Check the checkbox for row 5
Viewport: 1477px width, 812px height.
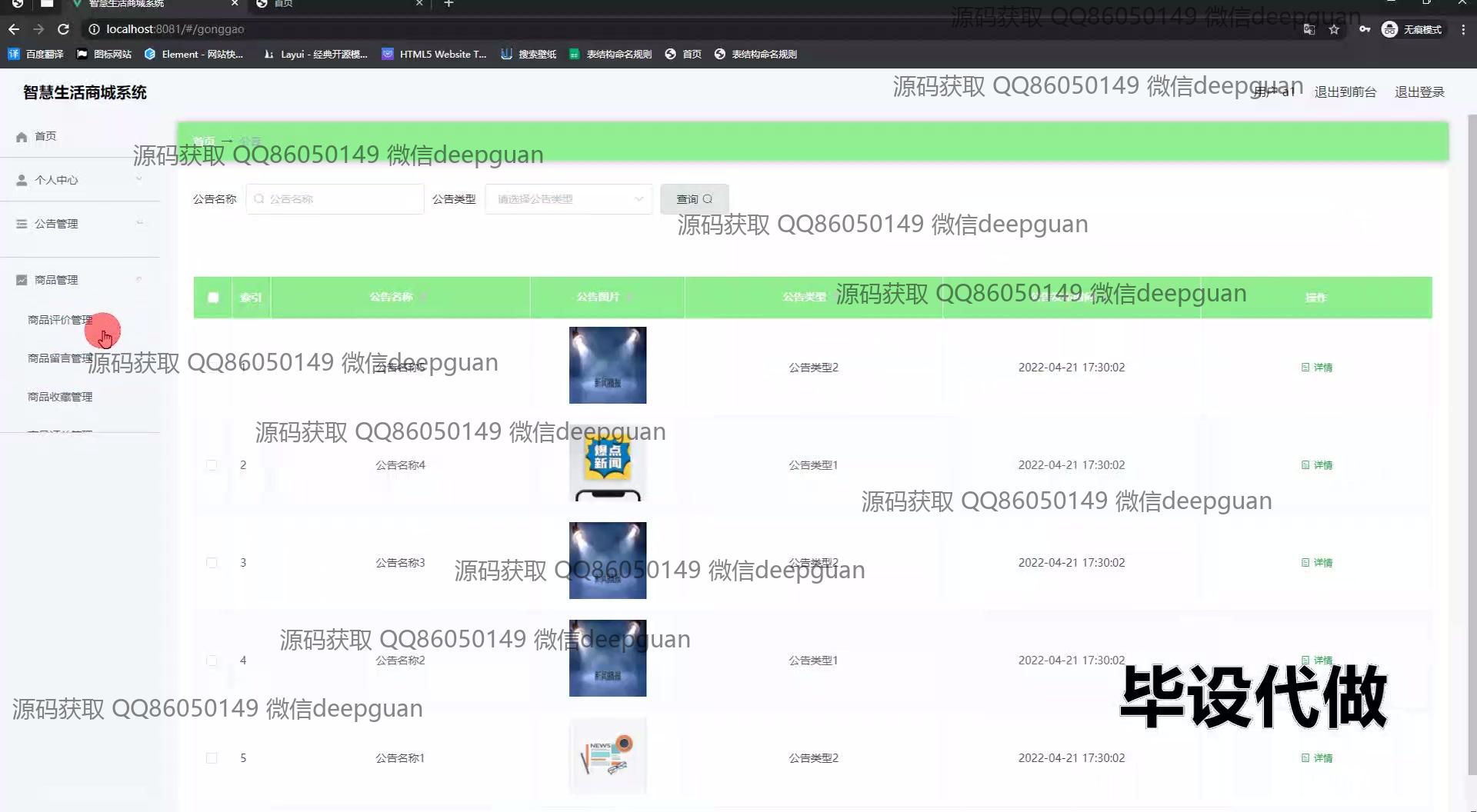[212, 758]
